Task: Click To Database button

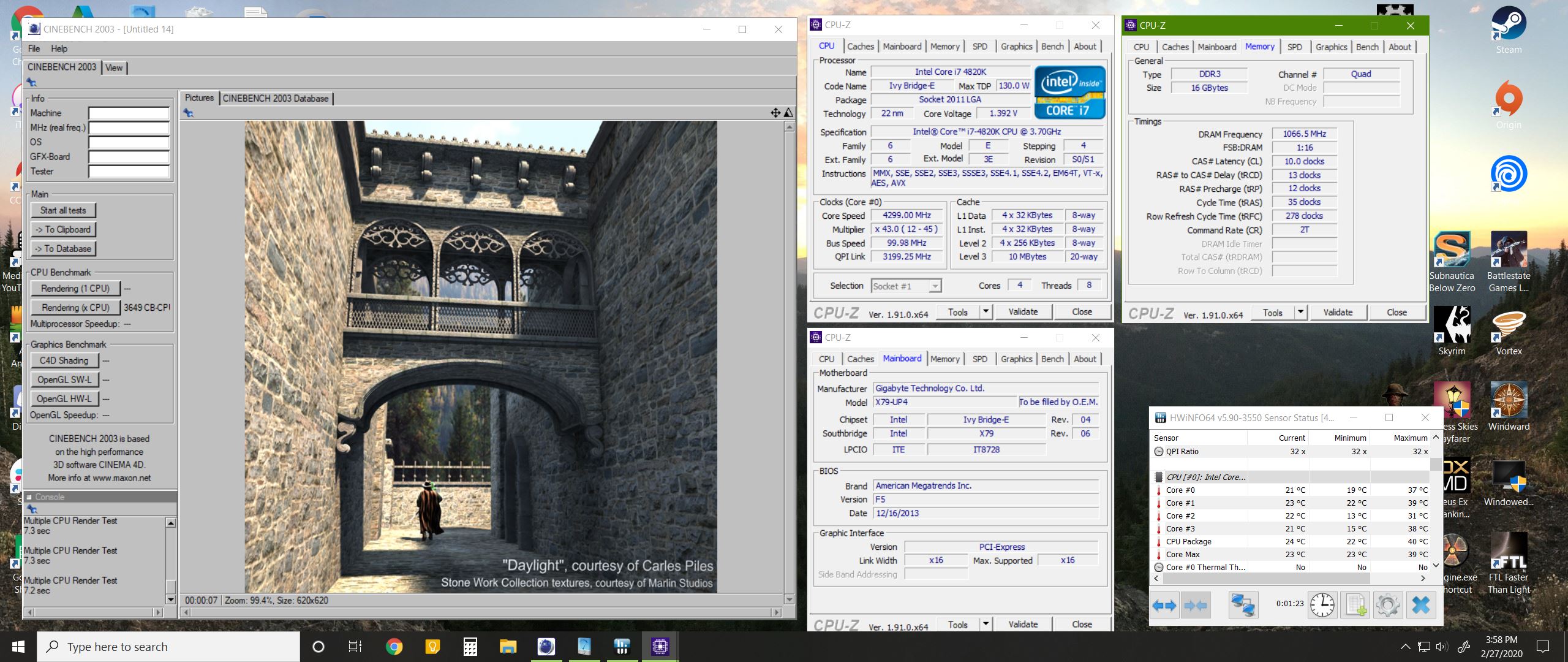Action: point(63,248)
